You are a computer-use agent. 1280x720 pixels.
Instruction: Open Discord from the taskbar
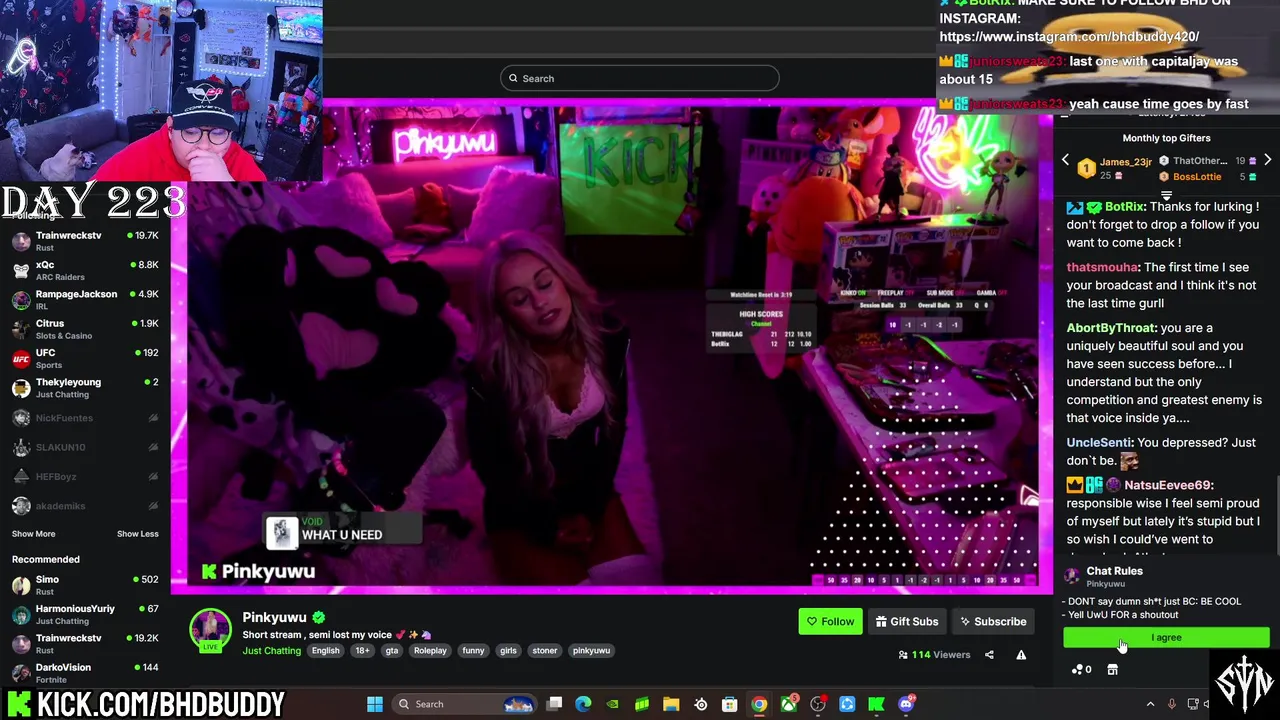point(906,704)
